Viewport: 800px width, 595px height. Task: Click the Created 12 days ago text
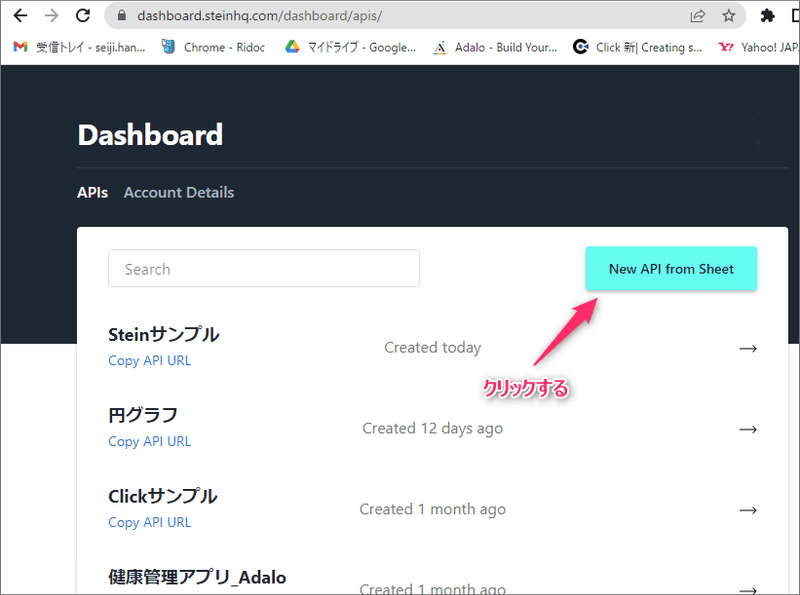[433, 429]
